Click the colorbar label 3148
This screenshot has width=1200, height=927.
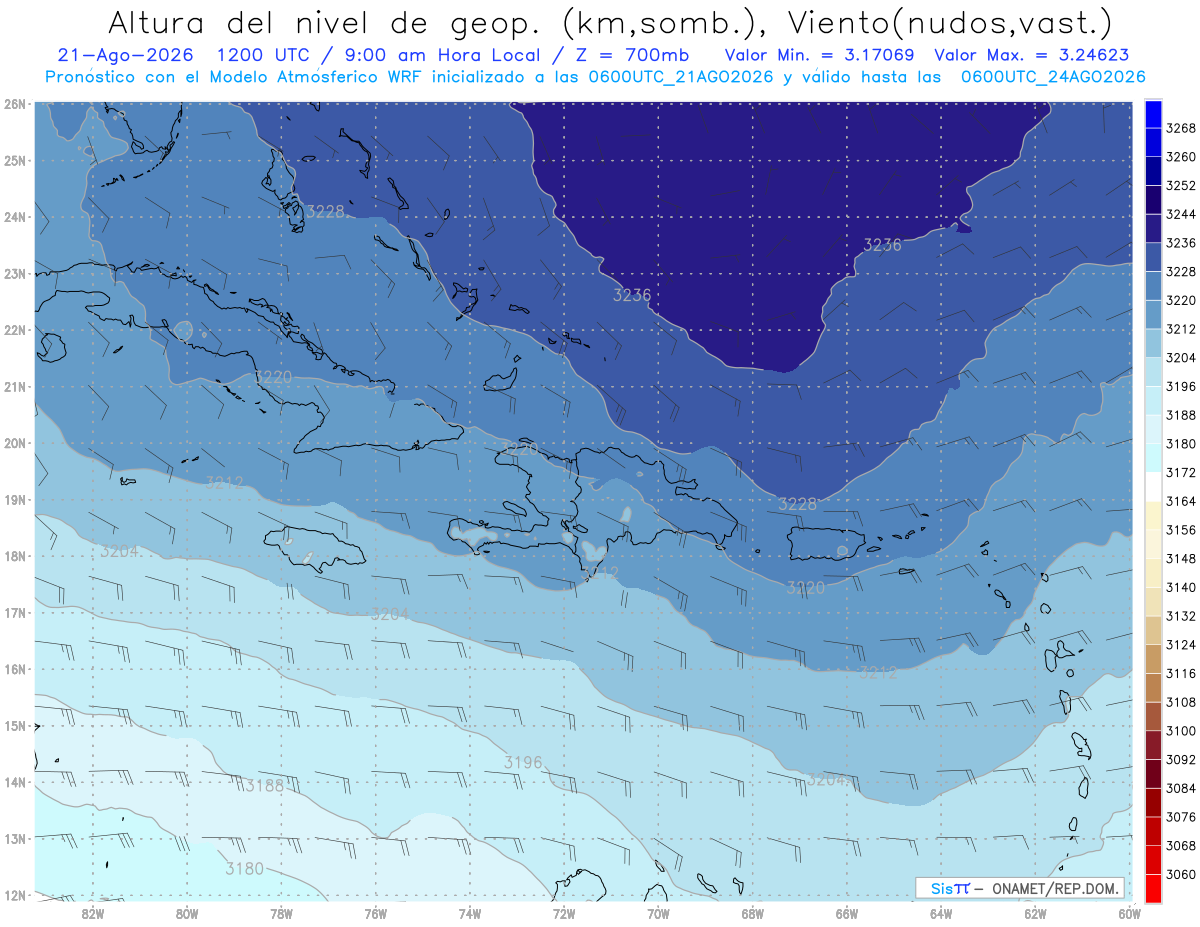point(1181,558)
